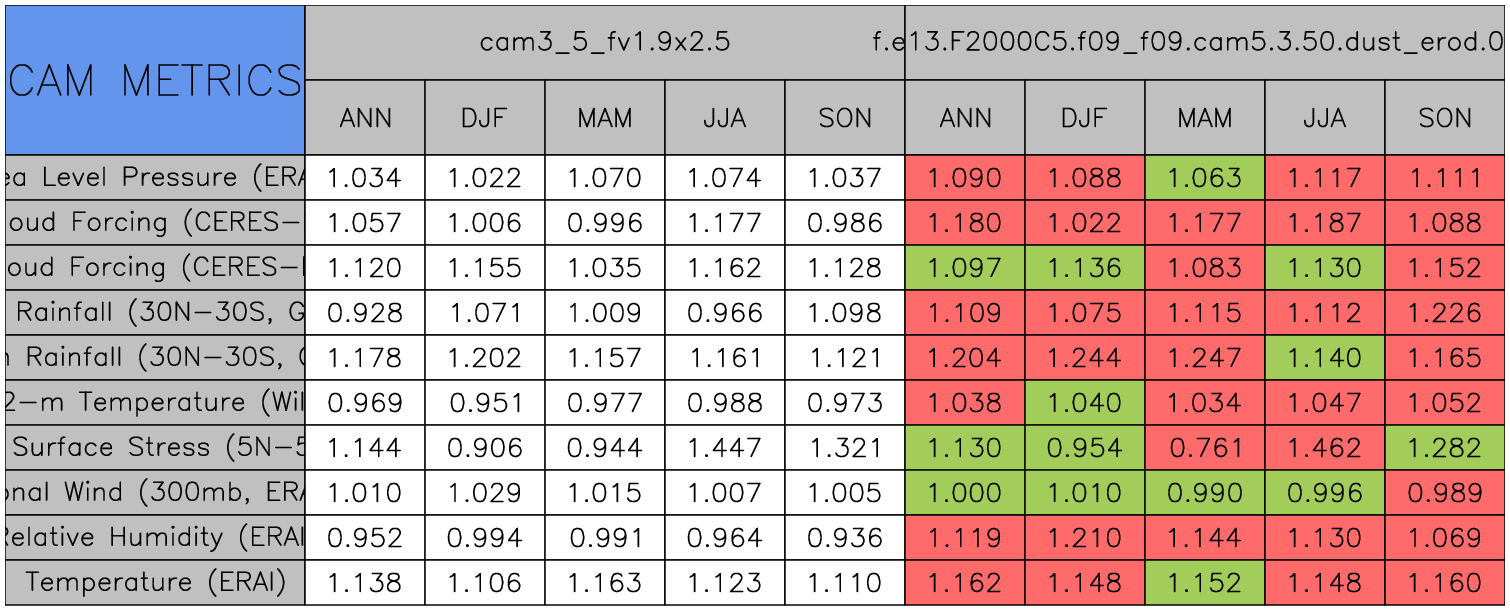Viewport: 1510px width, 611px height.
Task: Select the Relative Humidity row label
Action: (x=155, y=537)
